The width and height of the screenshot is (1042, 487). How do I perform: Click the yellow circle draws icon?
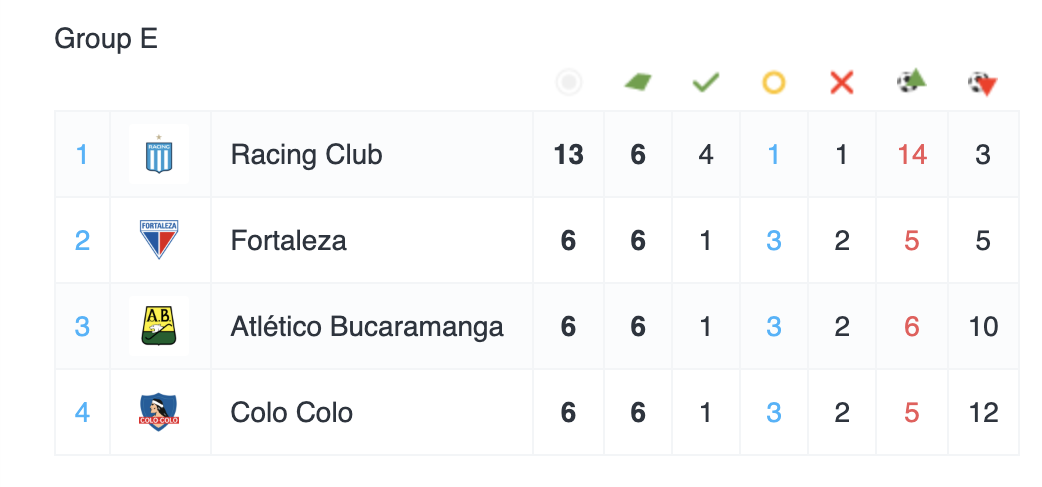pyautogui.click(x=774, y=82)
